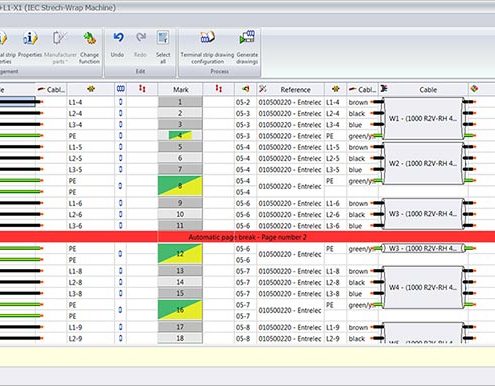
Task: Click green PE wire left of mark 4
Action: [x=21, y=136]
